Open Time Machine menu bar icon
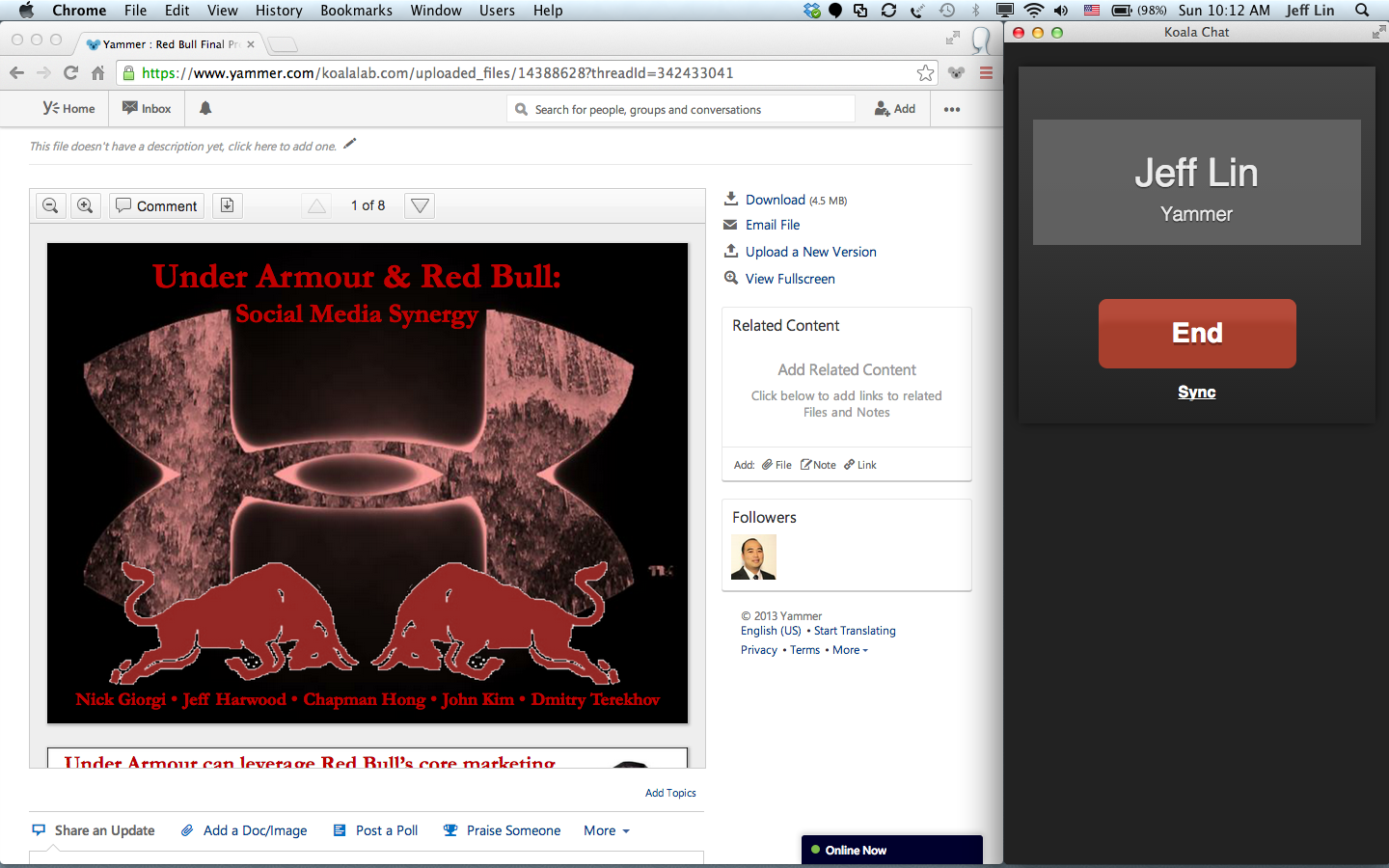Screen dimensions: 1389x868 click(947, 10)
